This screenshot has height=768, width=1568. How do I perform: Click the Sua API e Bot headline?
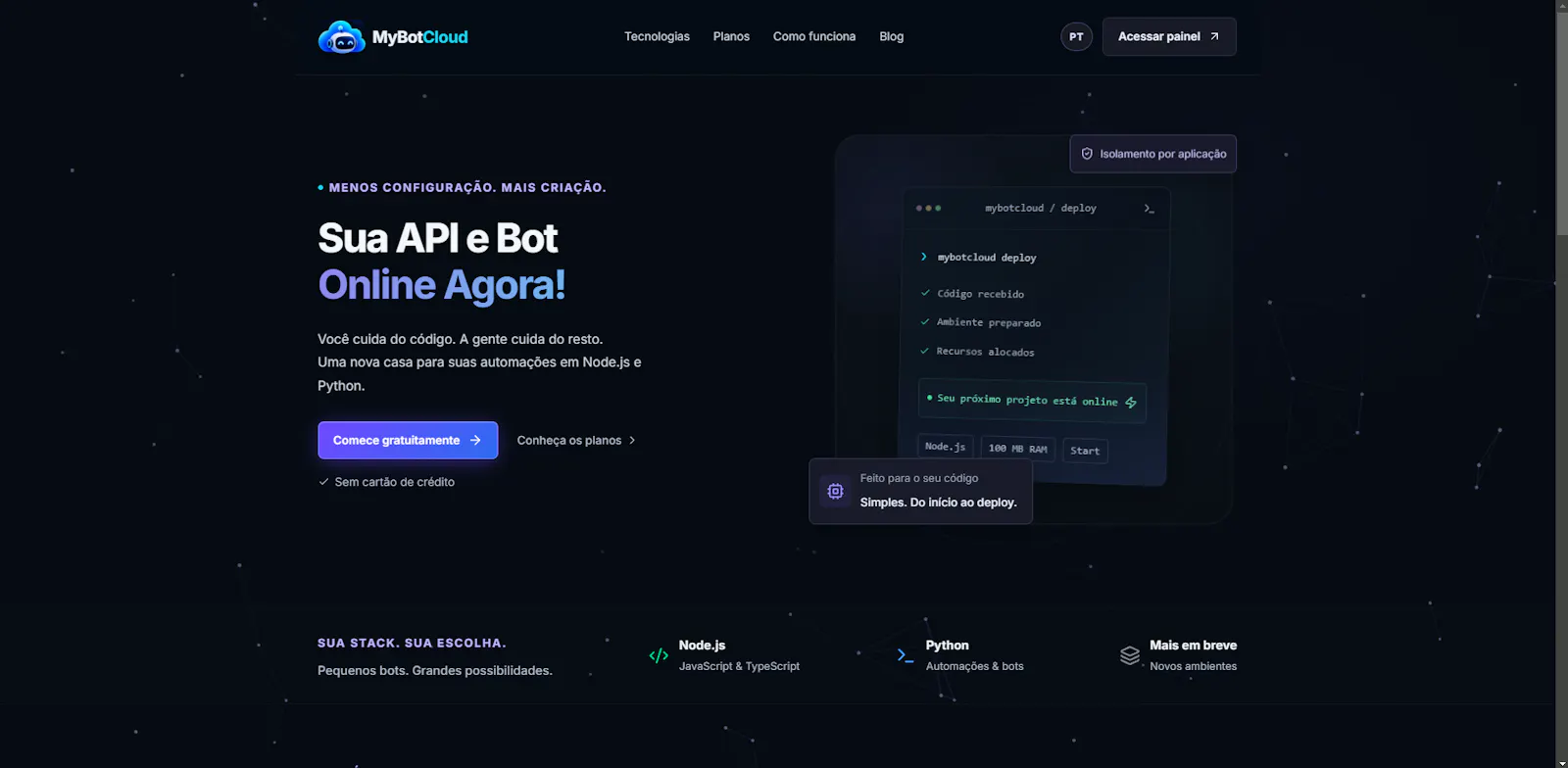click(x=437, y=238)
